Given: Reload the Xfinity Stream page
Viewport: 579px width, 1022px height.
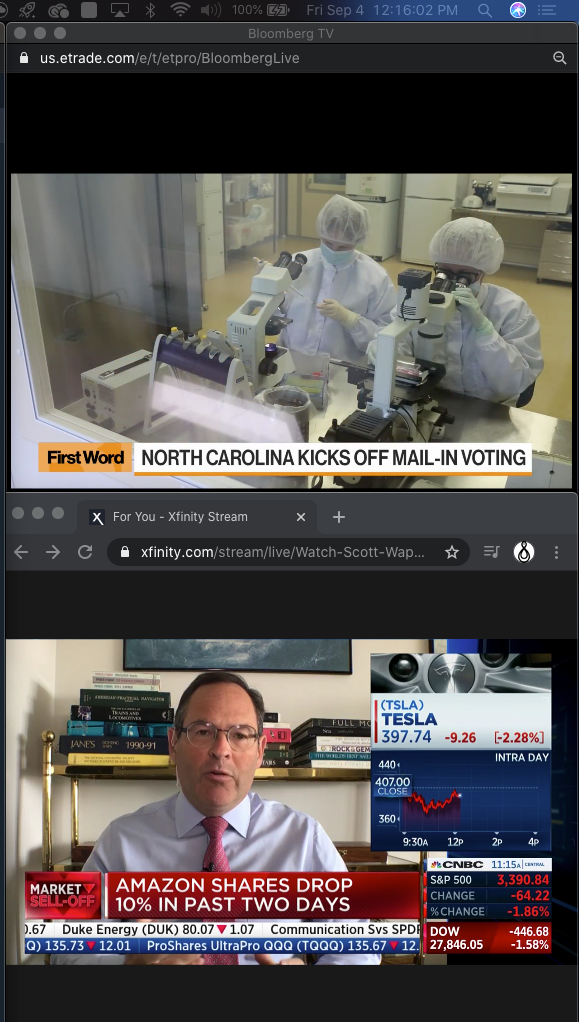Looking at the screenshot, I should [x=85, y=553].
